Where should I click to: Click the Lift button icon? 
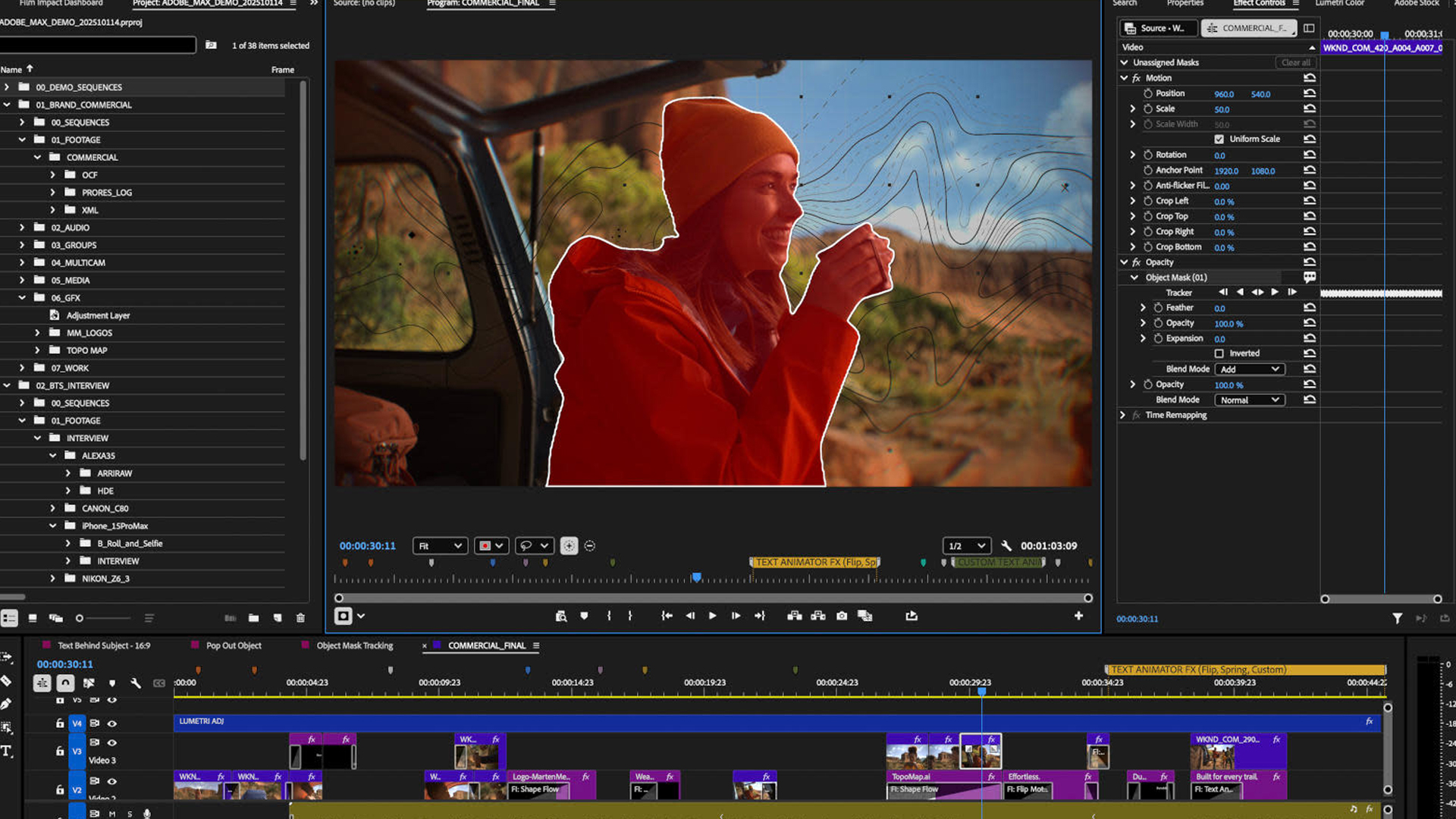pos(794,616)
